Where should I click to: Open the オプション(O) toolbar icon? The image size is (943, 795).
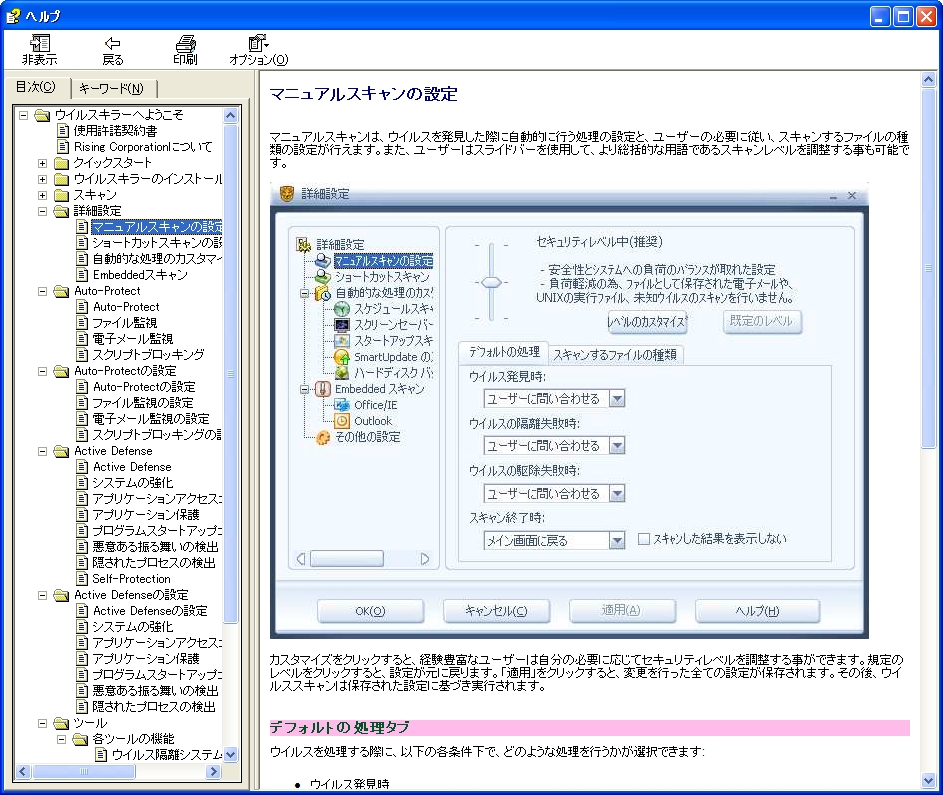[x=259, y=43]
